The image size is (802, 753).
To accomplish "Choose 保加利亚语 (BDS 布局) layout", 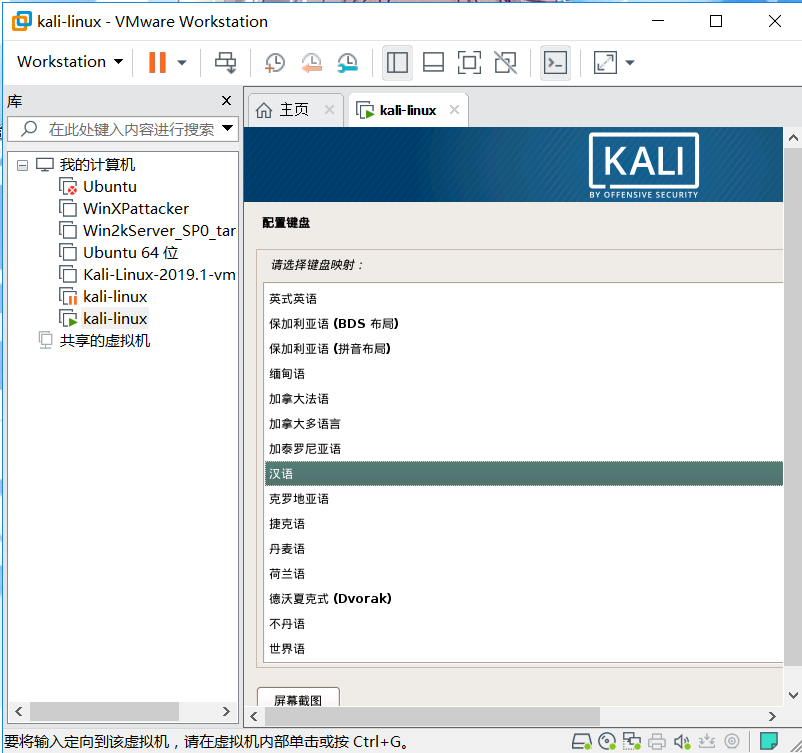I will [524, 324].
